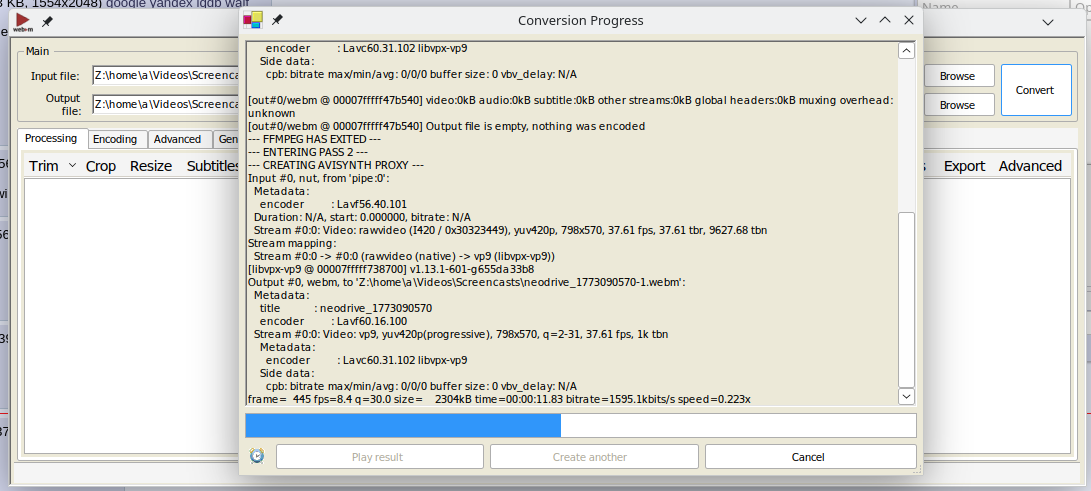
Task: Click the 'Duration: N/A, start: 0.000000' log line
Action: [362, 217]
